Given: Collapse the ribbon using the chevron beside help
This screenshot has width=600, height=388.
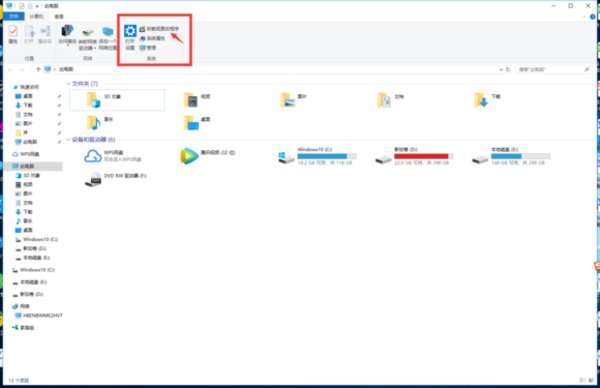Looking at the screenshot, I should click(x=584, y=17).
